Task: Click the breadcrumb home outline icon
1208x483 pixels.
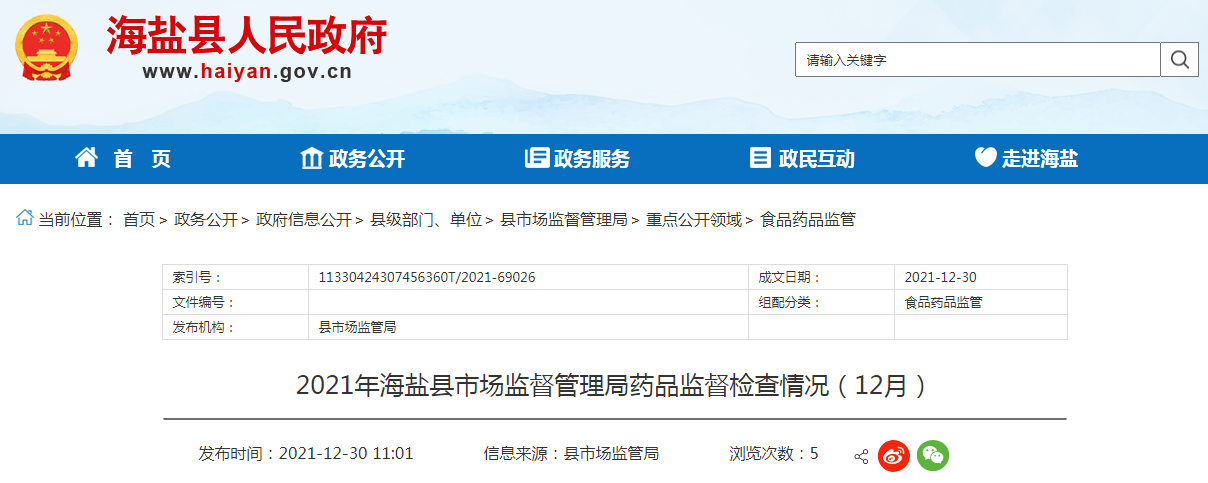Action: point(24,218)
